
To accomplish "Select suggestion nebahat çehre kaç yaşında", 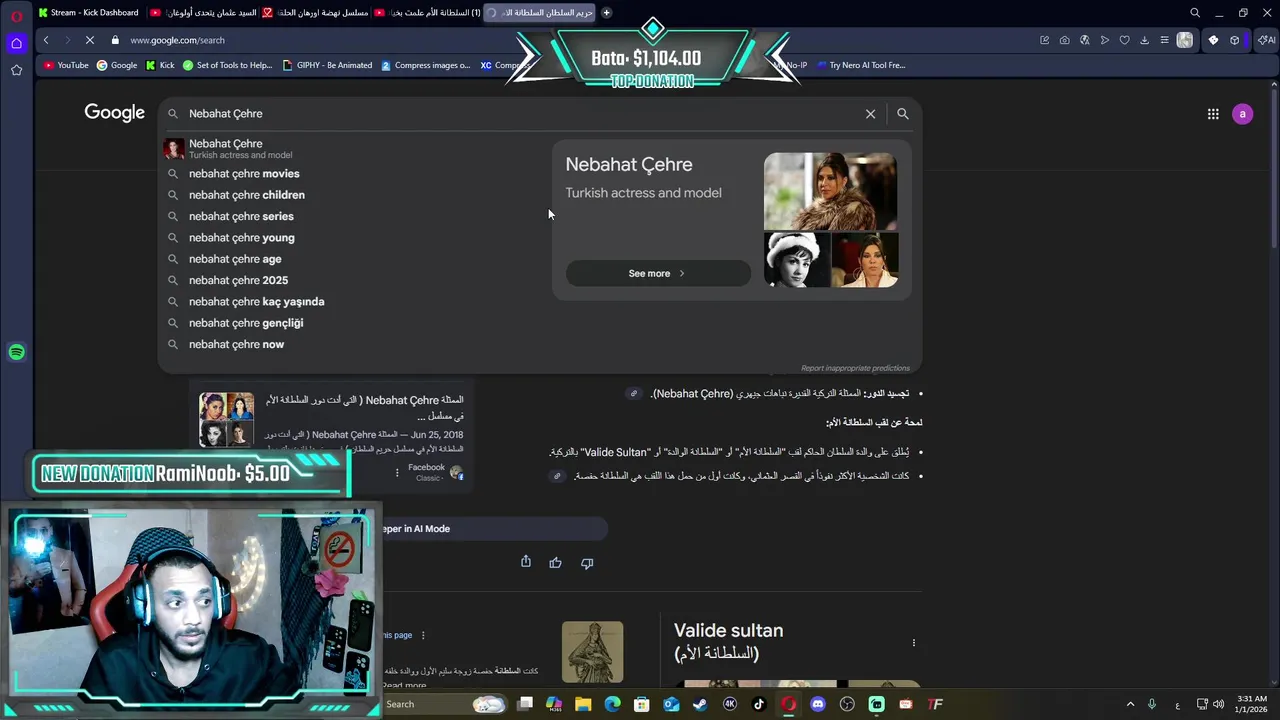I will point(256,302).
